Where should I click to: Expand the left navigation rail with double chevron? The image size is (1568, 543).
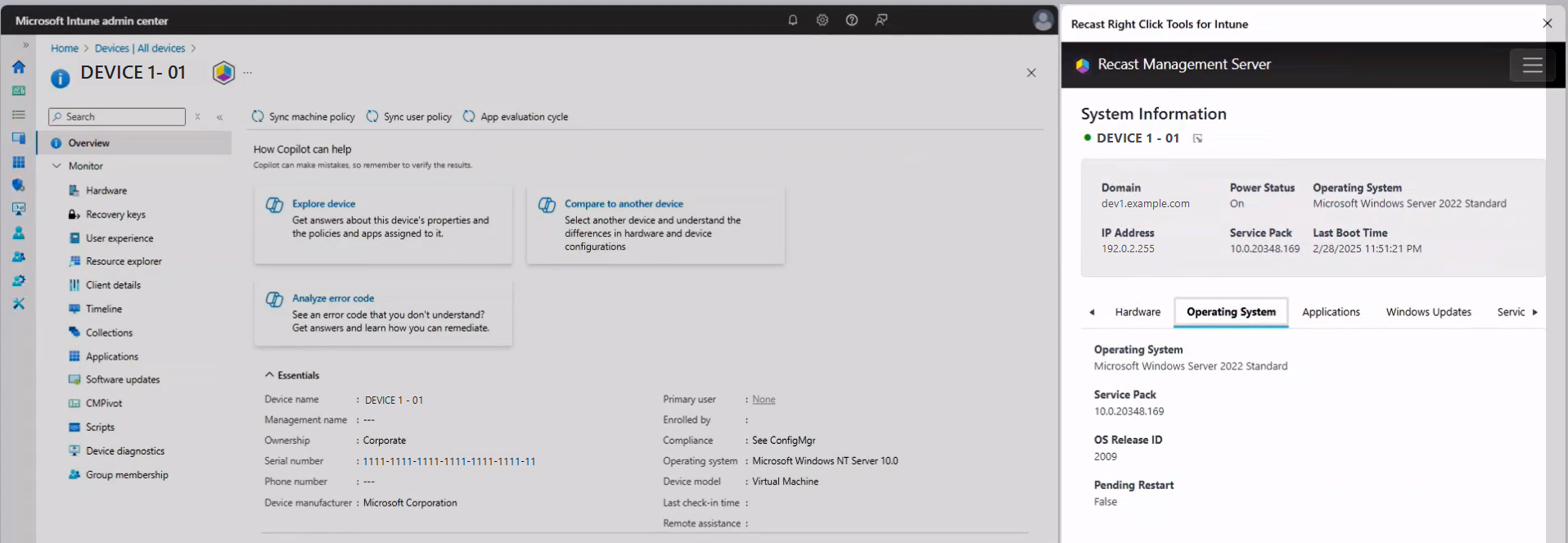[25, 45]
